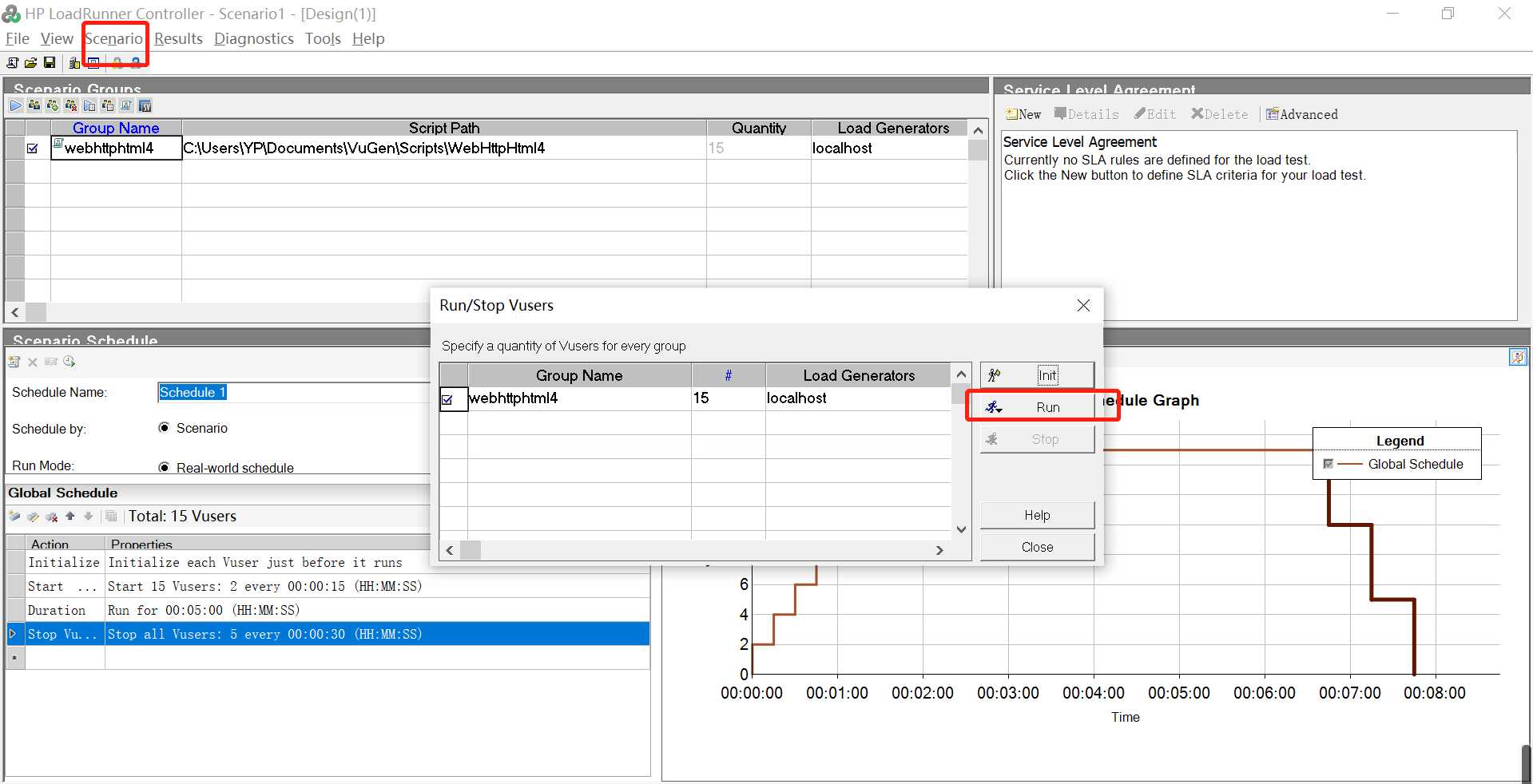Click the schedule graph toggle icon at top-right
This screenshot has height=784, width=1533.
click(1518, 357)
